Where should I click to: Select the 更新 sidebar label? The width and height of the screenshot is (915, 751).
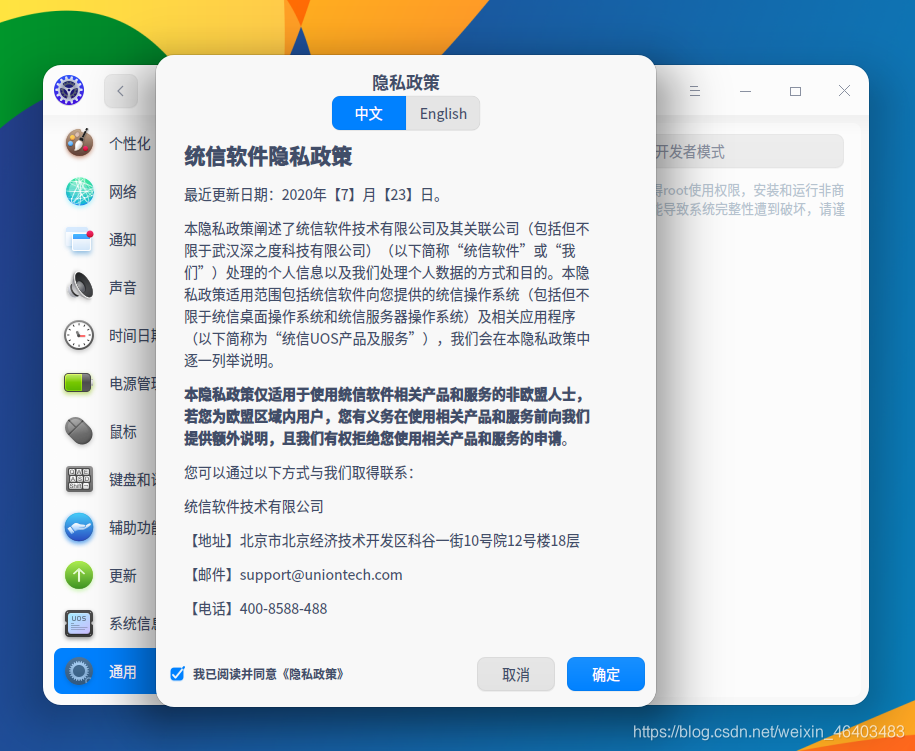tap(123, 576)
